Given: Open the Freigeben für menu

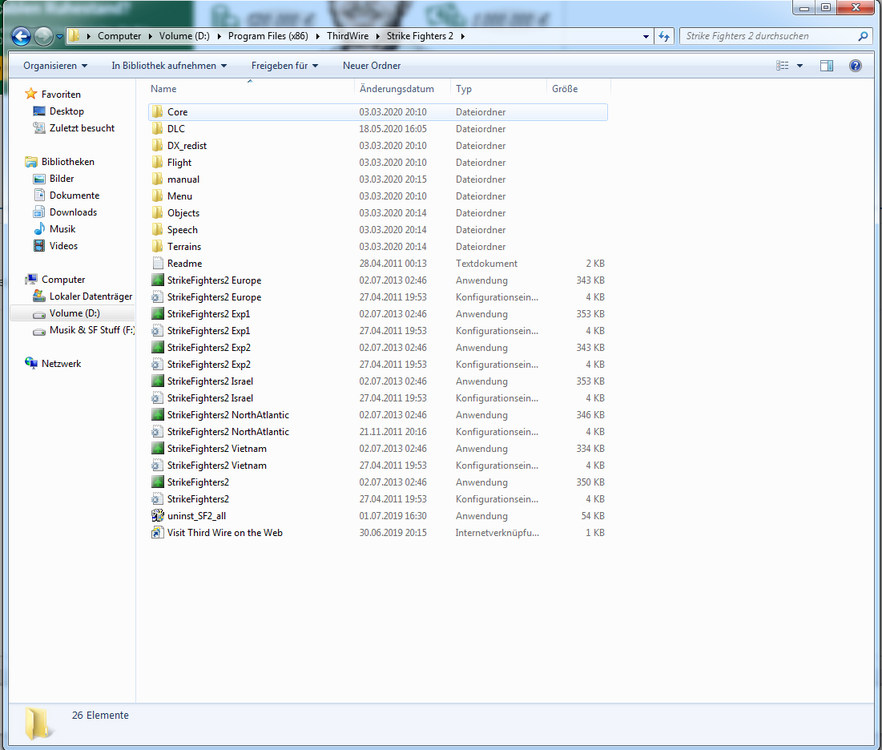Looking at the screenshot, I should pos(285,66).
